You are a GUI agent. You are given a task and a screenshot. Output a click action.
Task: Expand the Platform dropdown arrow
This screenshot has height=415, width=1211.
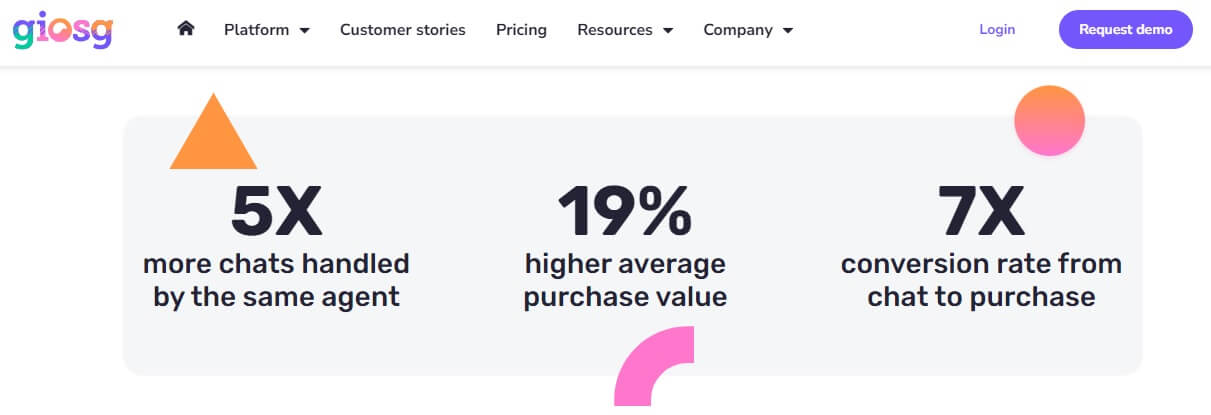click(305, 31)
